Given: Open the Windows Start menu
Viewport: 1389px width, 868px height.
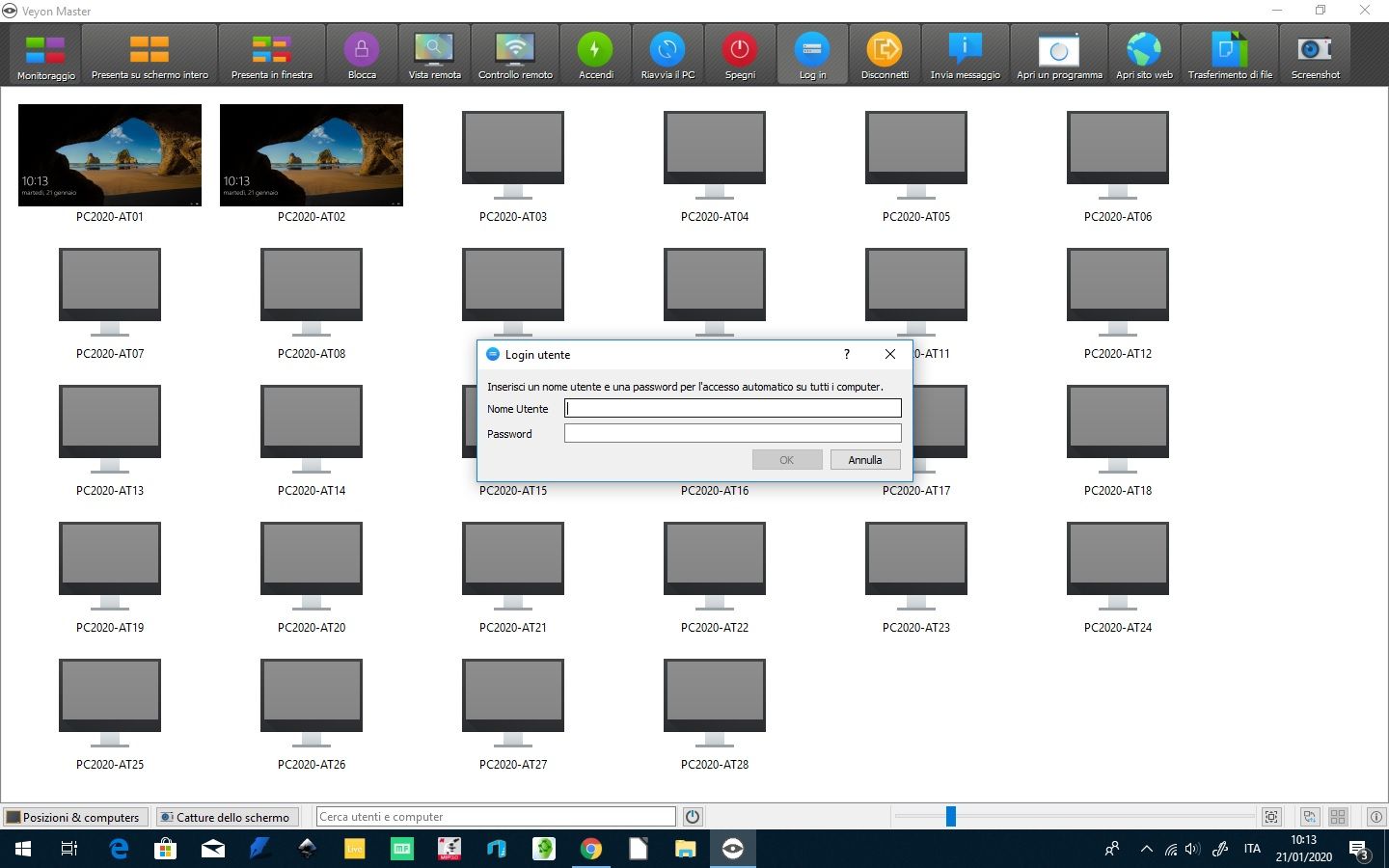Looking at the screenshot, I should pos(23,849).
